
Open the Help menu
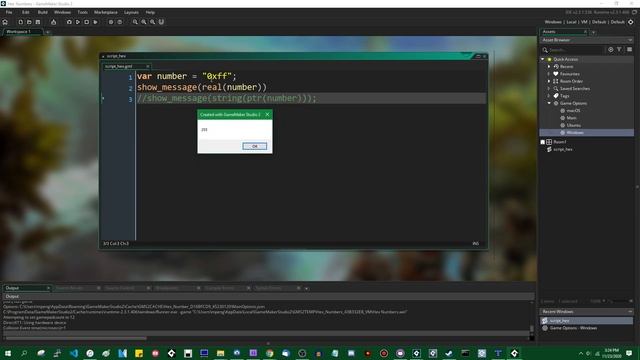(150, 12)
